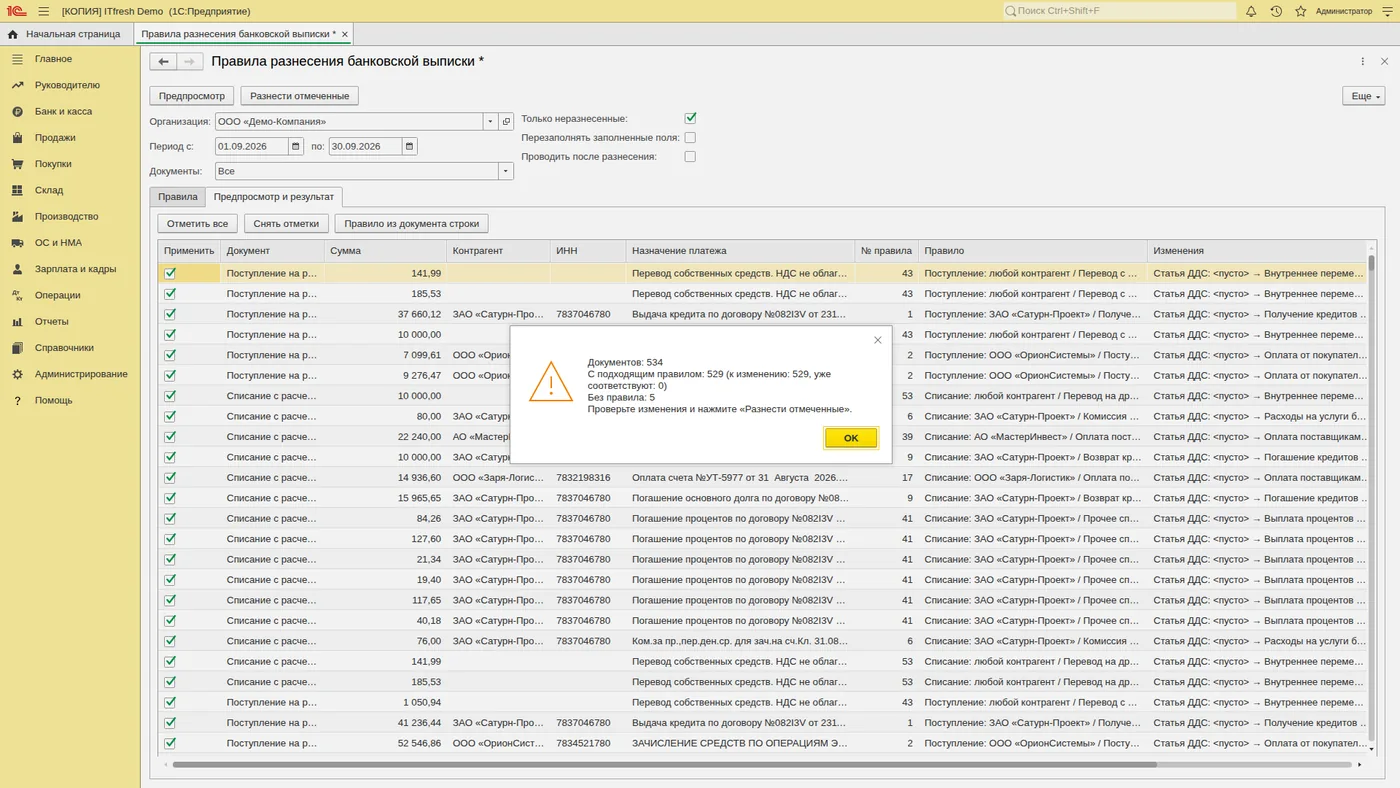Screen dimensions: 1400x788
Task: Close the bank statement rules tab
Action: tap(345, 34)
